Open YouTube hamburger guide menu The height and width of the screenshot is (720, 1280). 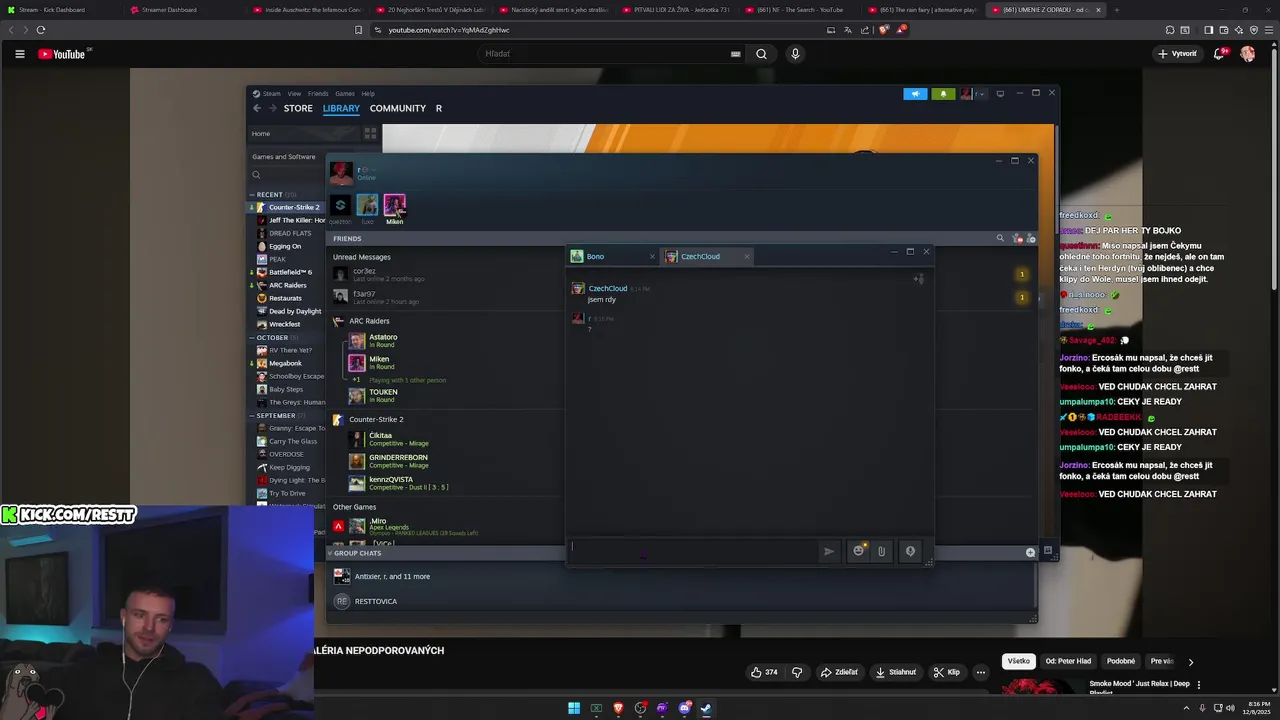click(19, 54)
